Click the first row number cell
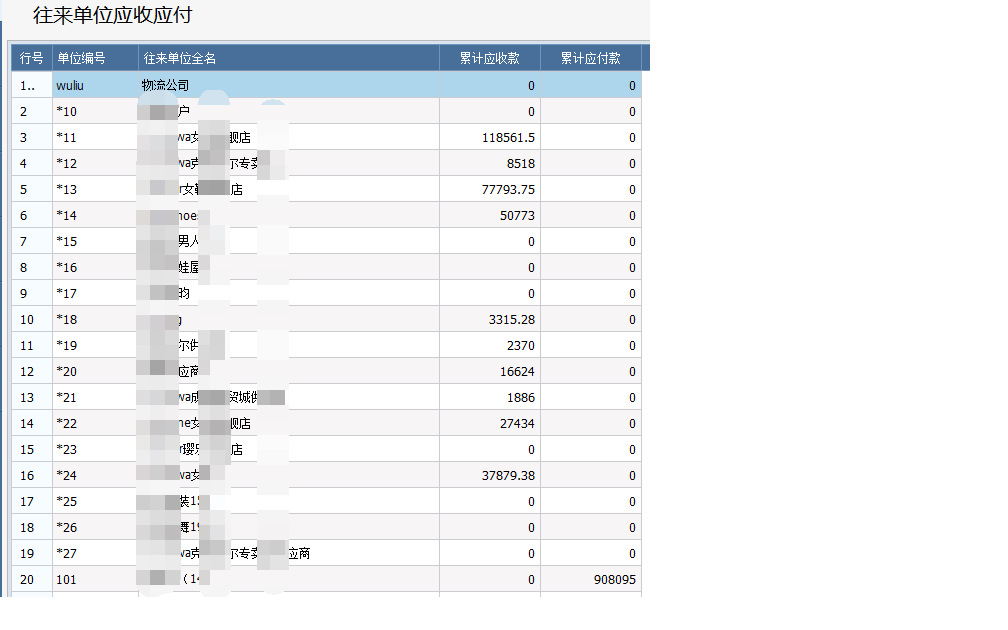 32,86
